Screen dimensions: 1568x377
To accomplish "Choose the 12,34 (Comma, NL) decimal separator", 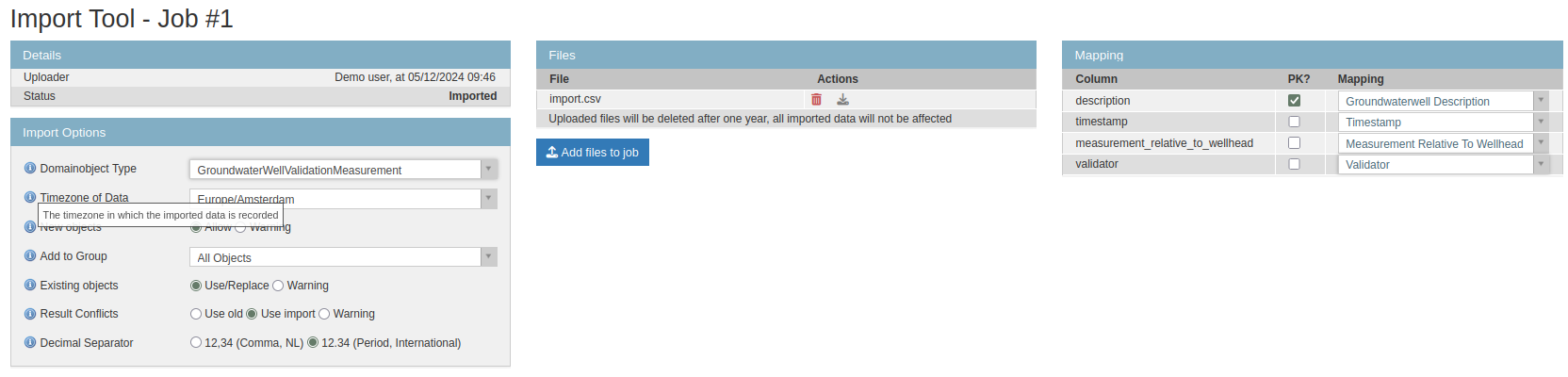I will click(x=196, y=343).
